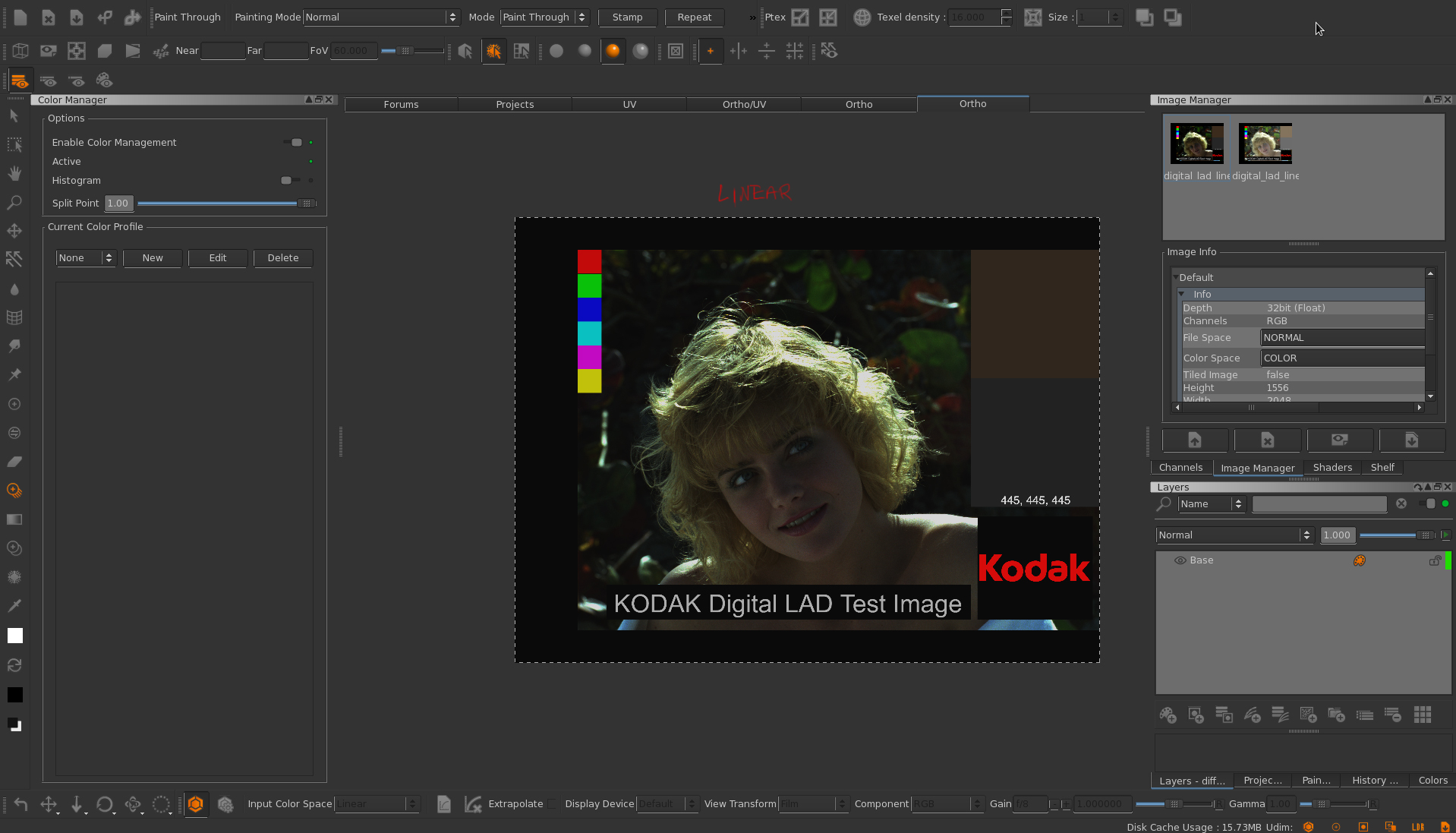1456x833 pixels.
Task: Select the orange lit shading sphere
Action: [x=613, y=51]
